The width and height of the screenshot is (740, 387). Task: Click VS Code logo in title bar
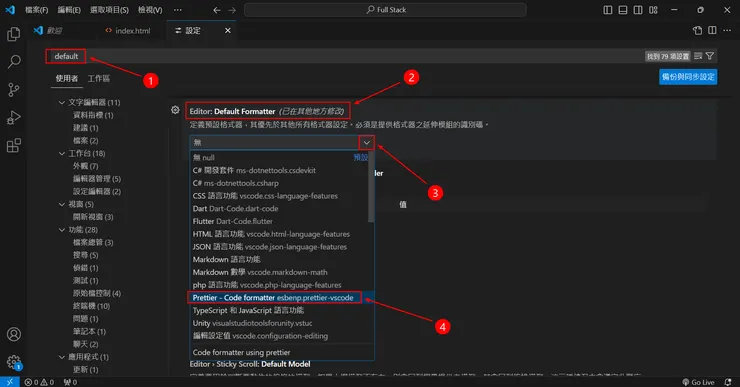tap(10, 9)
